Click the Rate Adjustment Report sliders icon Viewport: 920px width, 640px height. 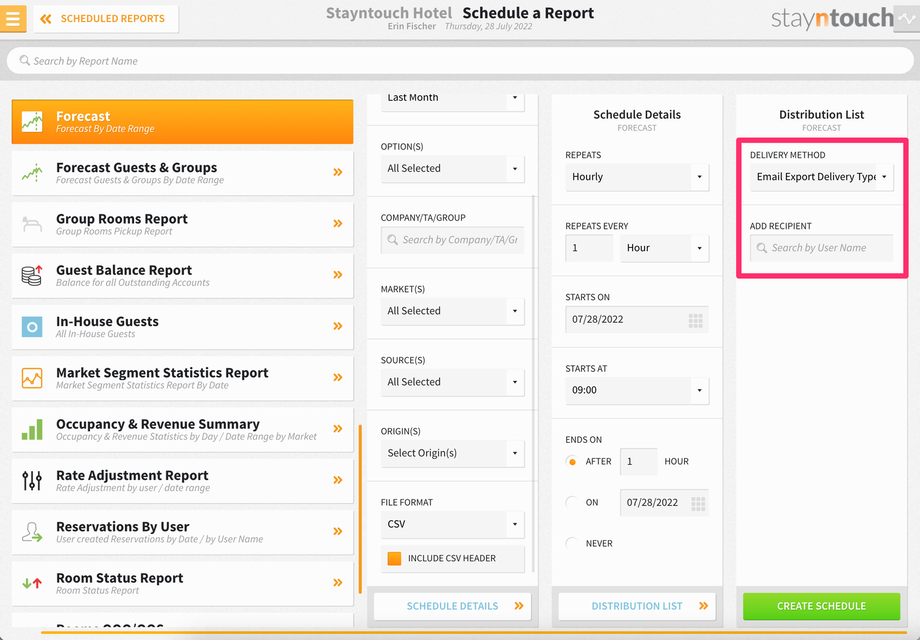pos(32,480)
